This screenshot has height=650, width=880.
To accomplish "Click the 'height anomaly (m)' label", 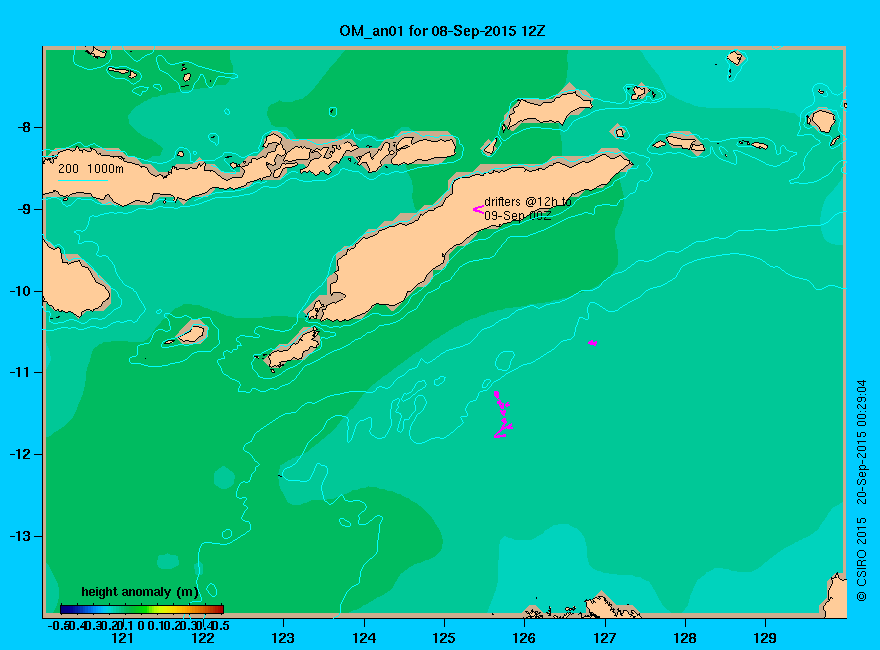I will click(140, 592).
